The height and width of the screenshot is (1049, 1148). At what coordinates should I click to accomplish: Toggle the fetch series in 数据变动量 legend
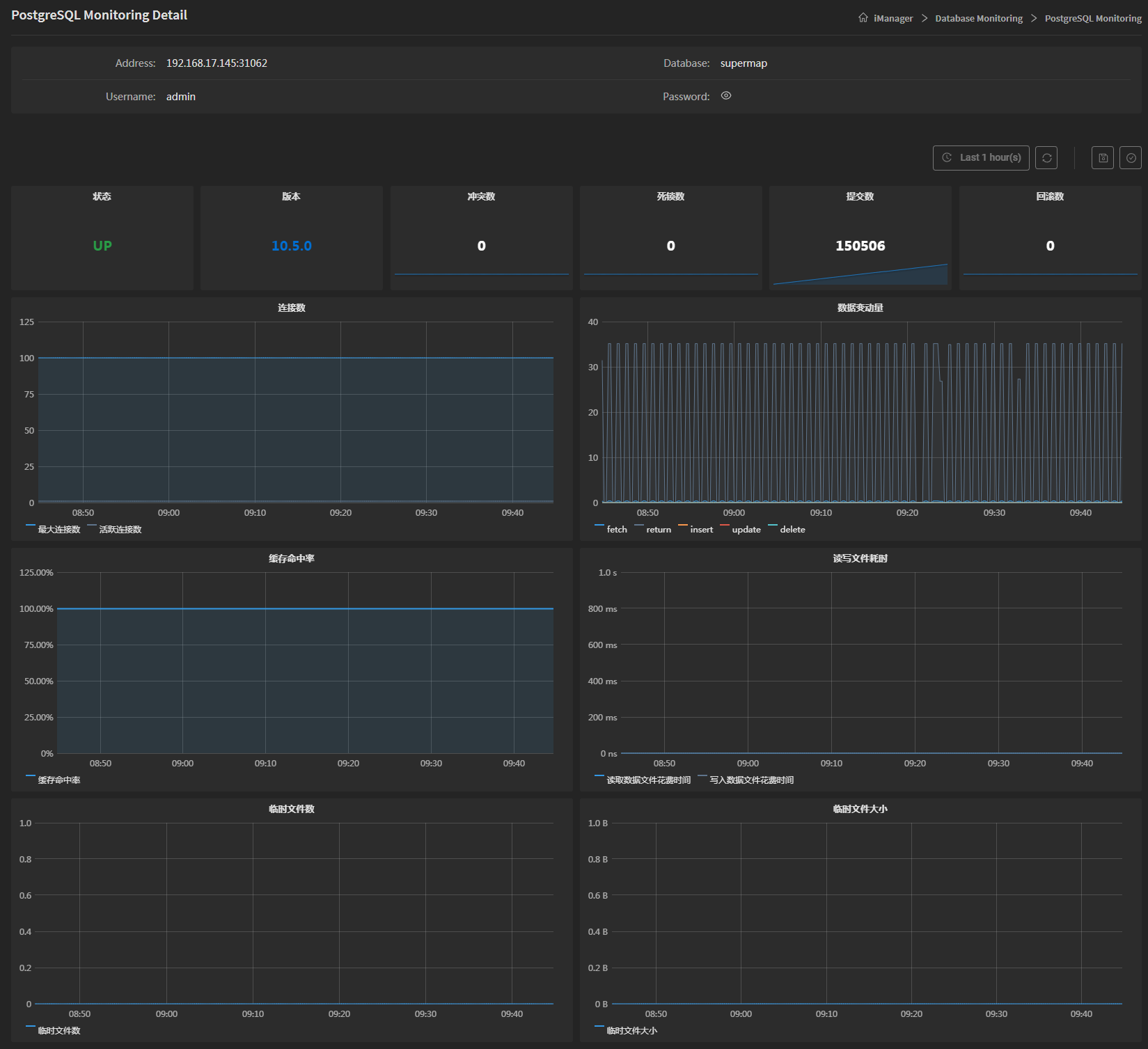pyautogui.click(x=612, y=529)
